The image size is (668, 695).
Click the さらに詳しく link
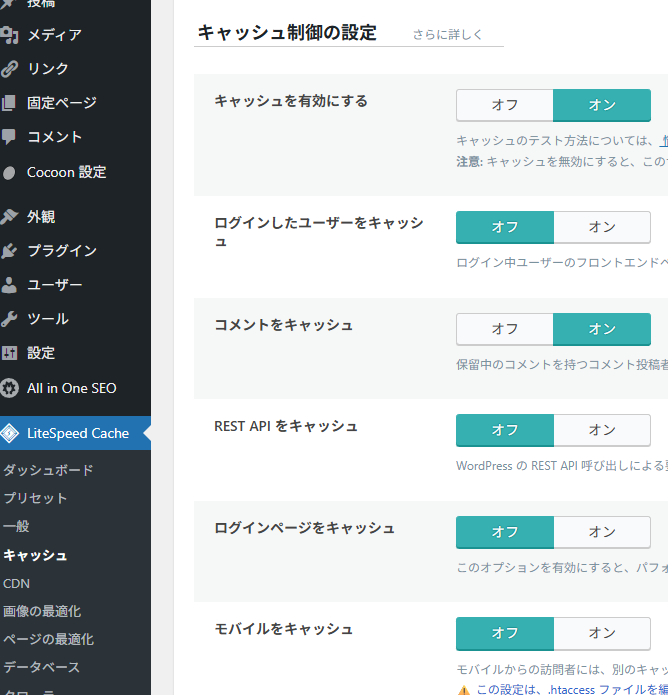click(x=447, y=35)
